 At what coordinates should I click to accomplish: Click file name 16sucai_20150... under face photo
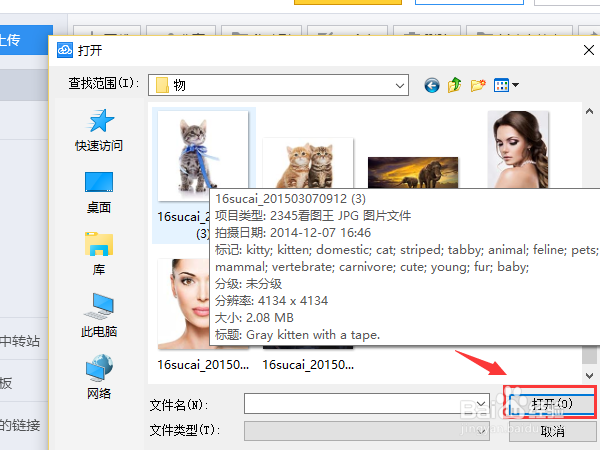pyautogui.click(x=203, y=365)
